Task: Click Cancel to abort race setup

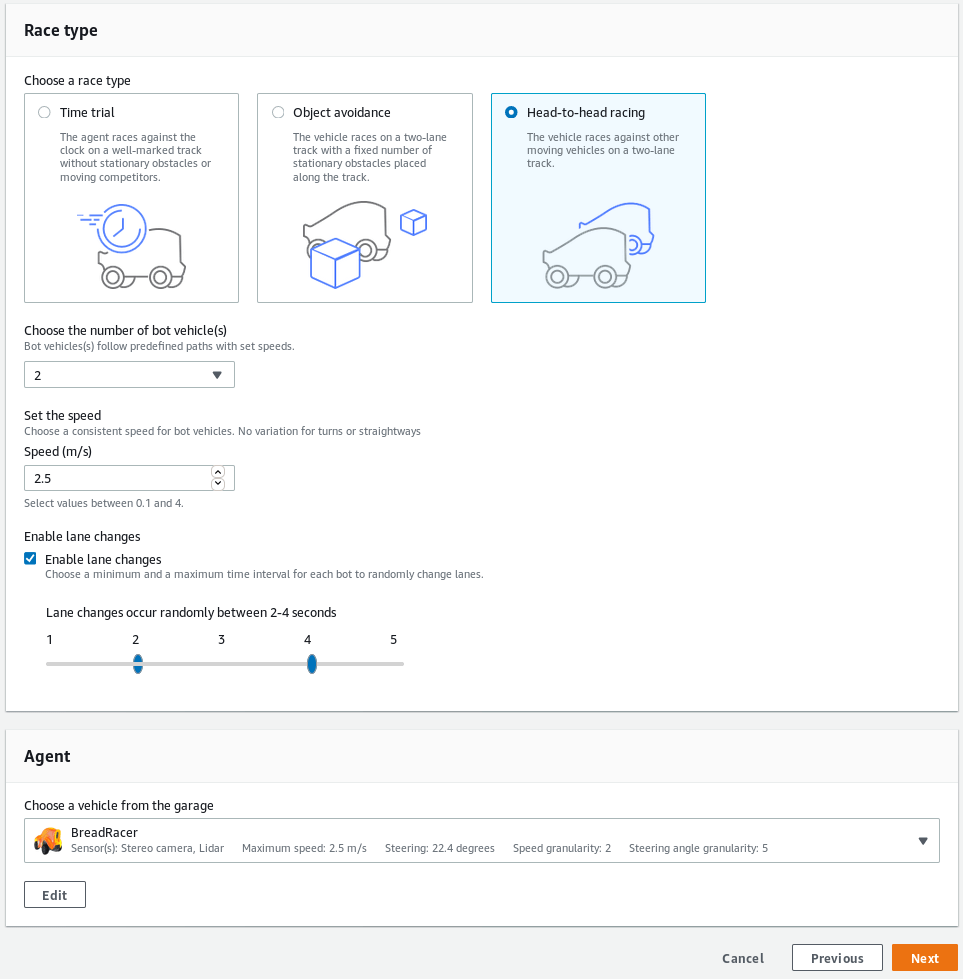Action: coord(743,957)
